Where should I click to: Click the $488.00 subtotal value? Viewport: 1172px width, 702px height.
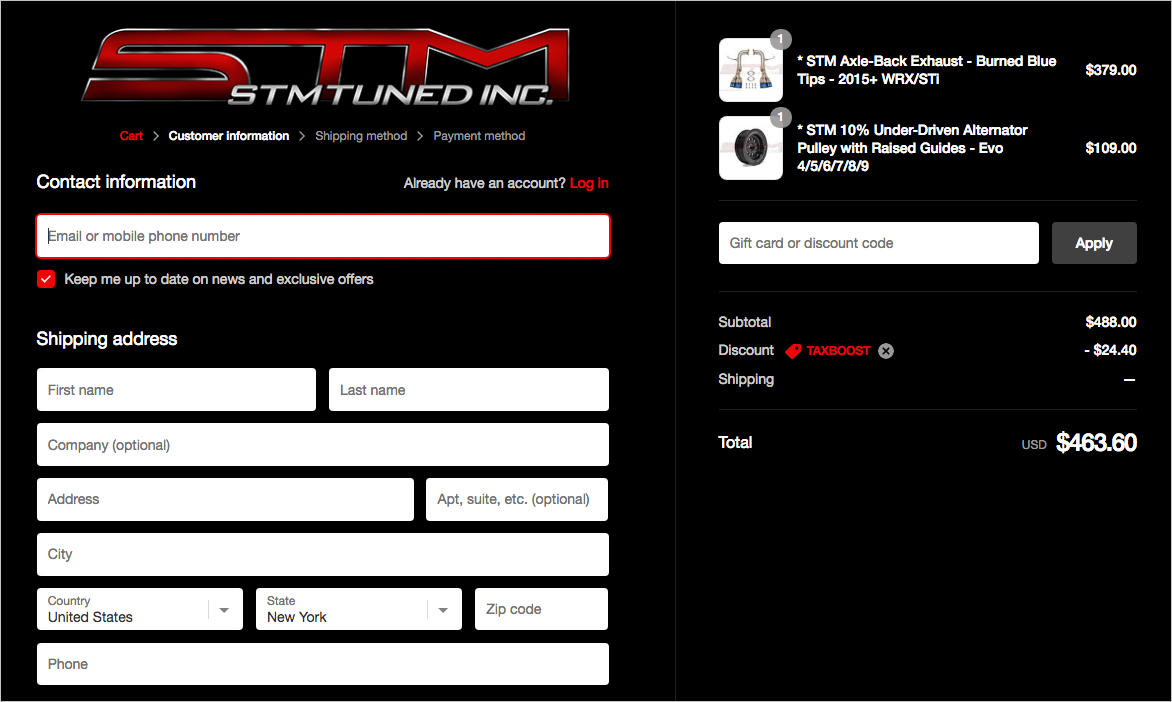click(x=1111, y=322)
